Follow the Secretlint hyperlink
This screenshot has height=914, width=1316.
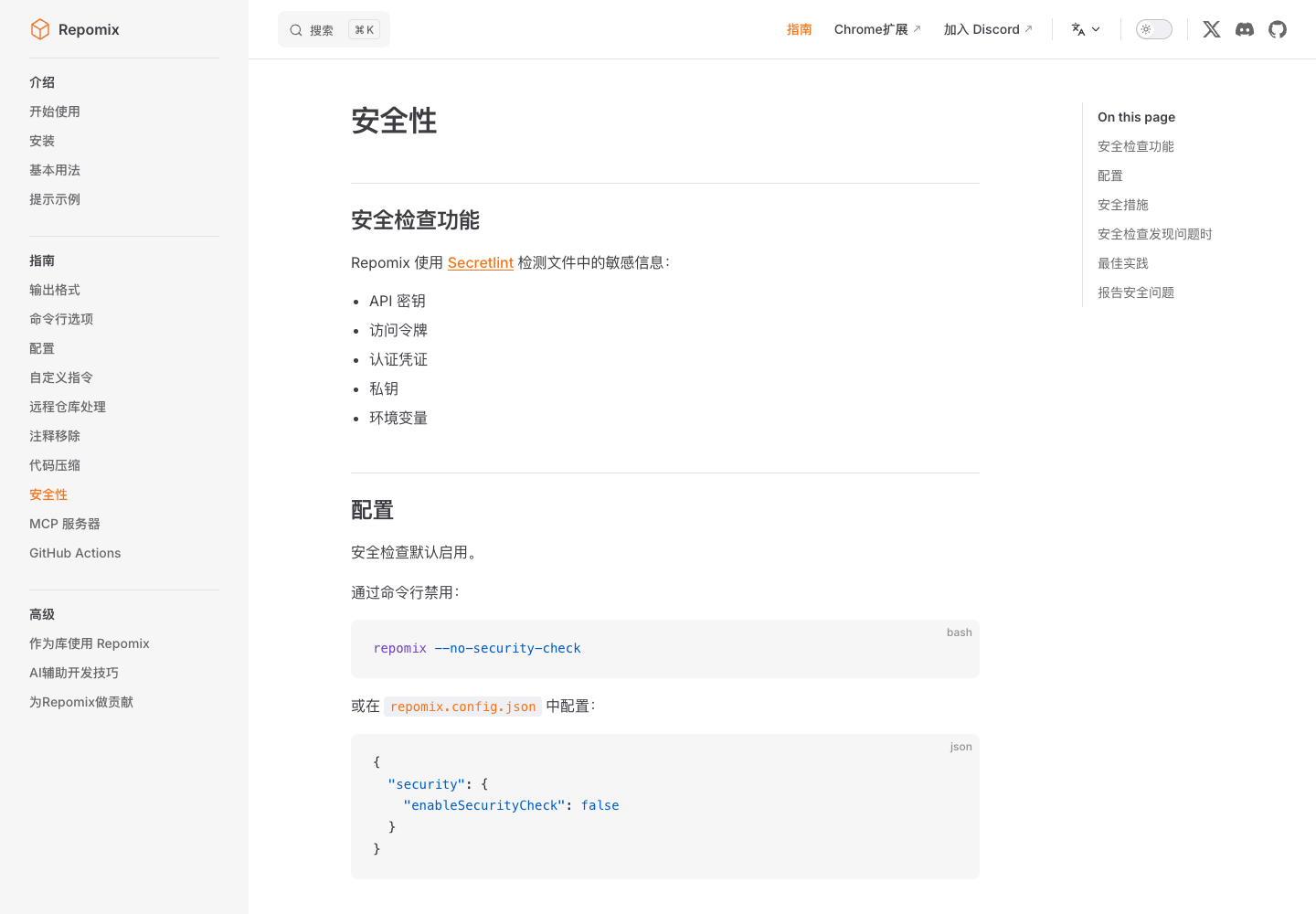pos(480,262)
